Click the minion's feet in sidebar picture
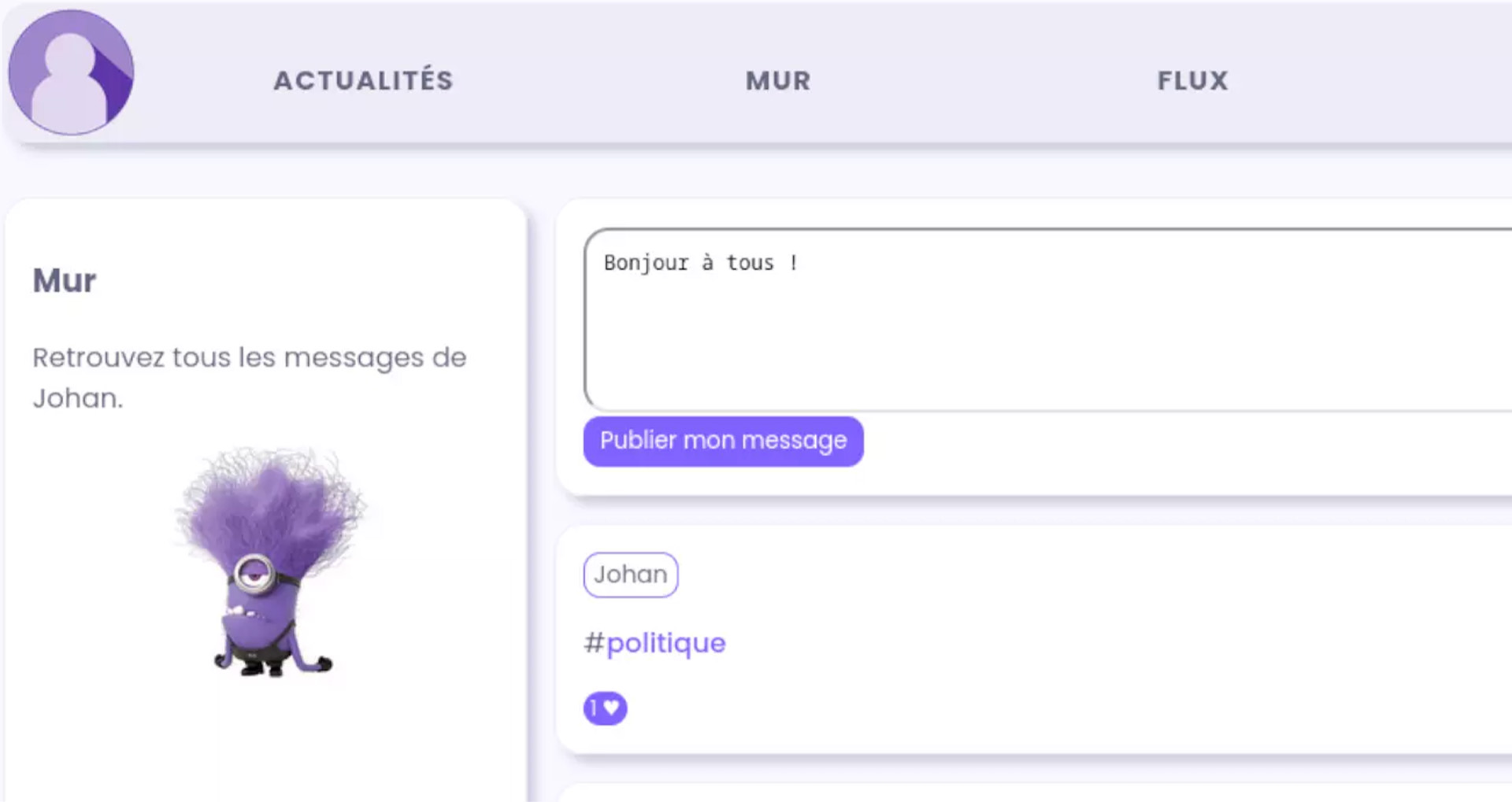 [264, 669]
